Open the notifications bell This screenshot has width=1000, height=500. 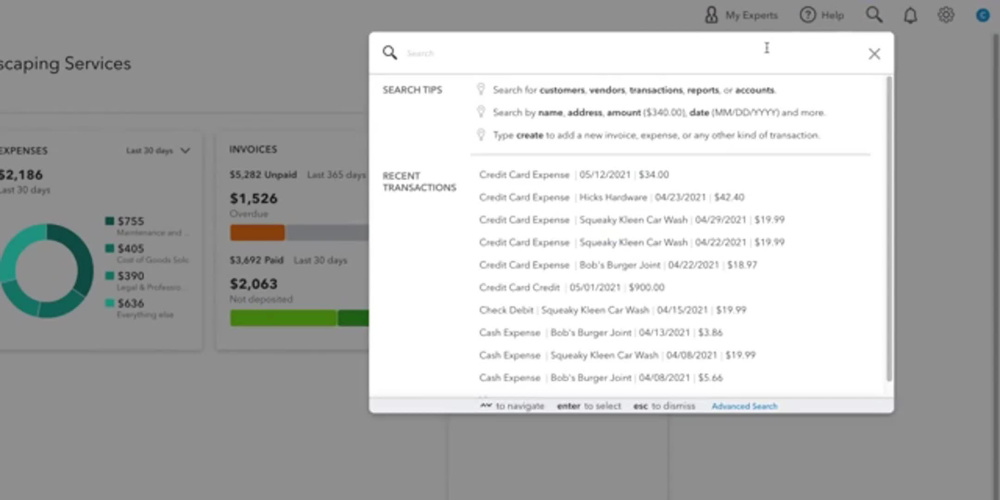click(x=910, y=15)
